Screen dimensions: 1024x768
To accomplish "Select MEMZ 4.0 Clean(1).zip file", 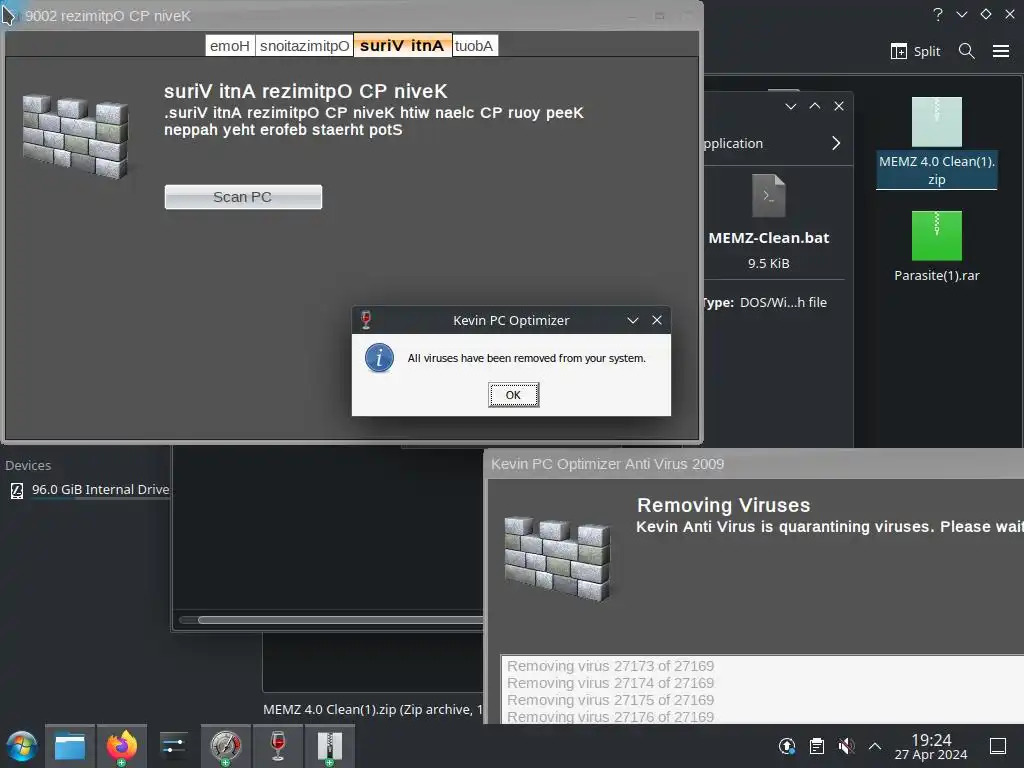I will (936, 143).
